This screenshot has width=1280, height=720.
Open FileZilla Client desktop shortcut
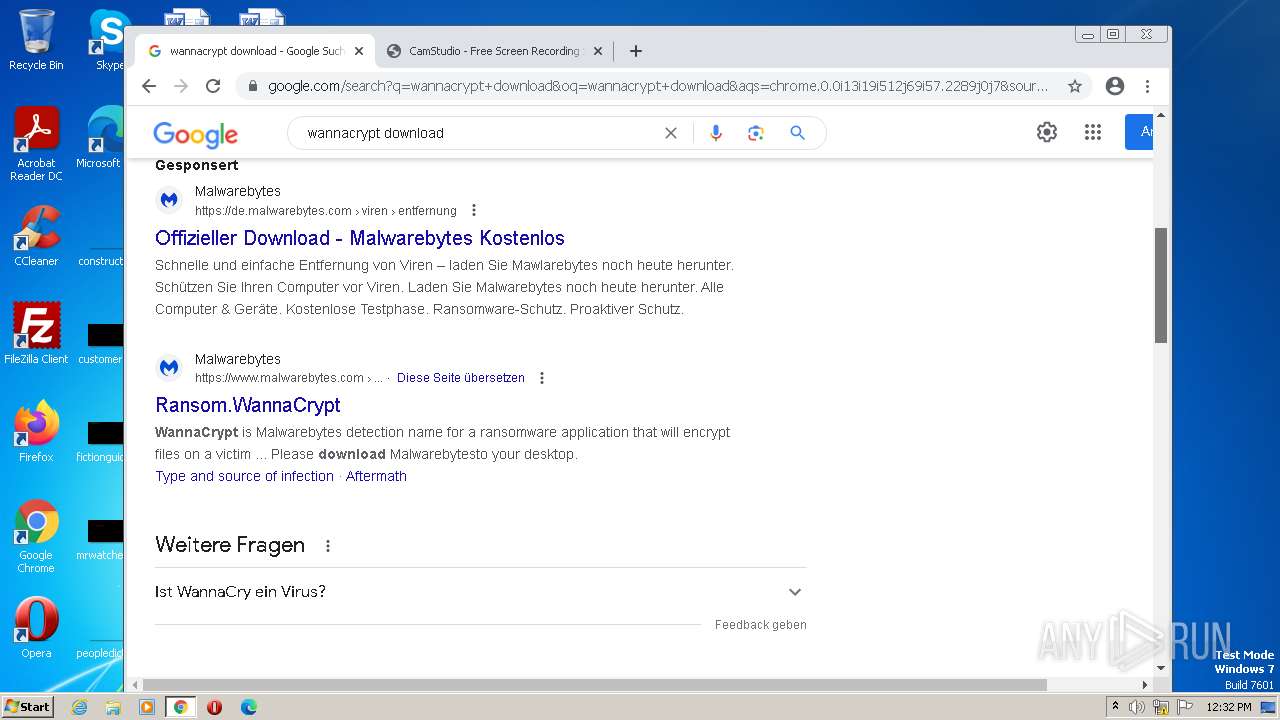(x=36, y=334)
